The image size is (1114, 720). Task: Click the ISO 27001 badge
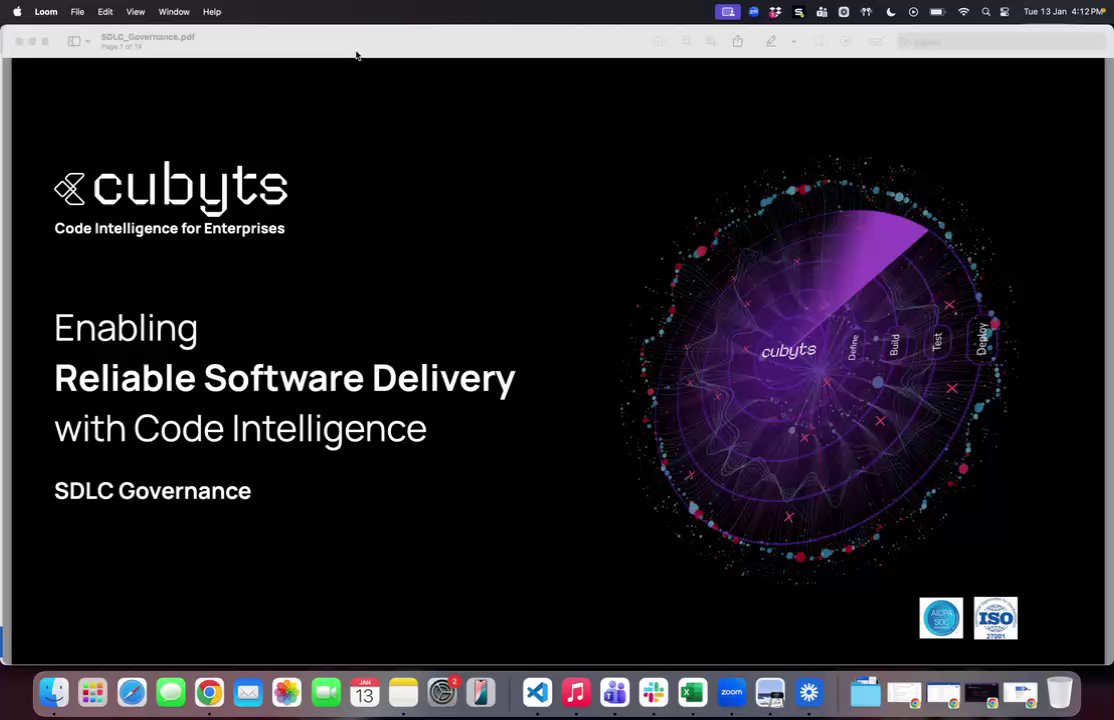point(995,618)
